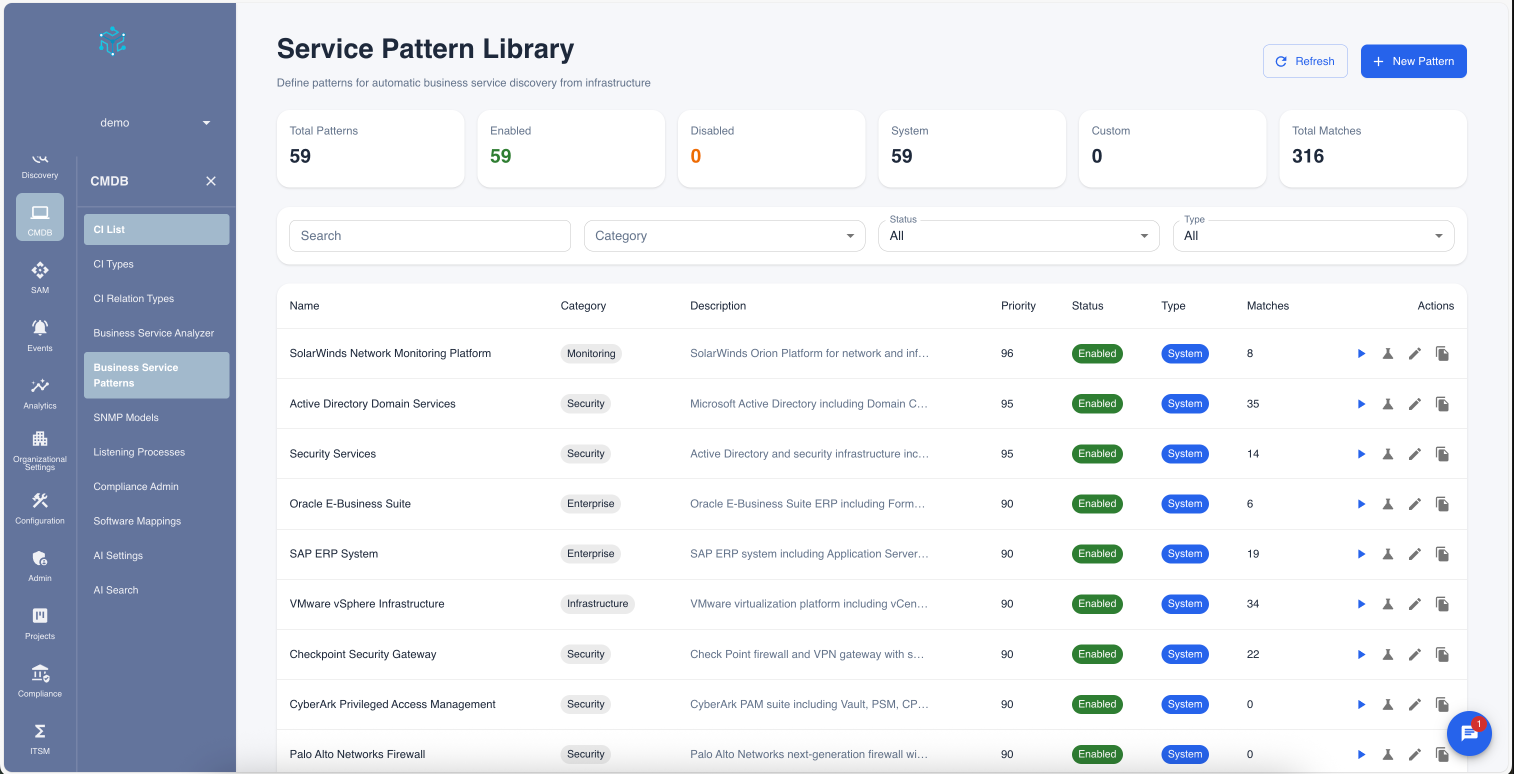Test the SAP ERP System pattern with flask icon
This screenshot has height=774, width=1514.
coord(1388,553)
